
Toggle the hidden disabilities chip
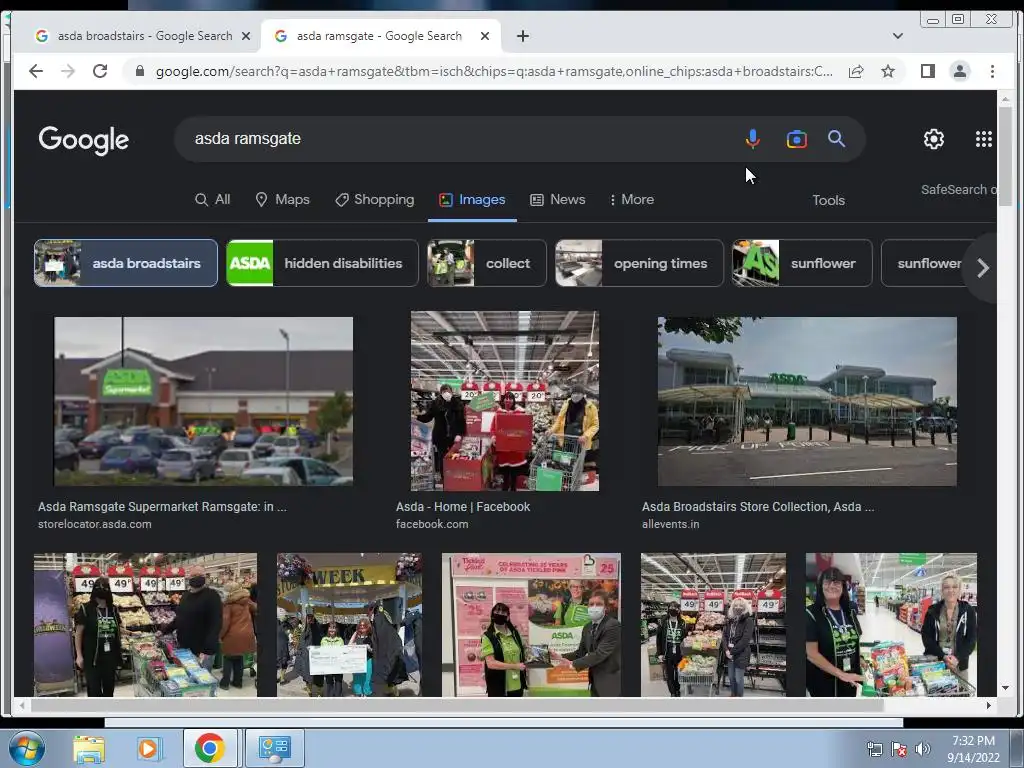tap(322, 263)
